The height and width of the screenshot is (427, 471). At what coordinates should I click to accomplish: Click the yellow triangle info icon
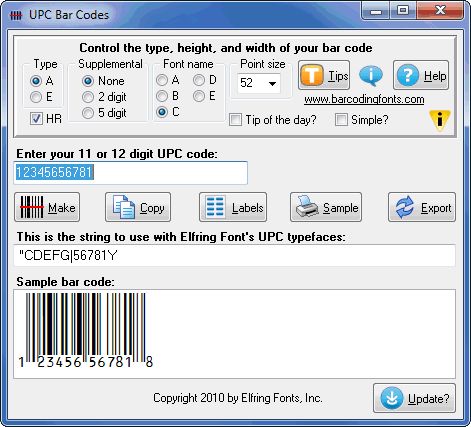440,120
